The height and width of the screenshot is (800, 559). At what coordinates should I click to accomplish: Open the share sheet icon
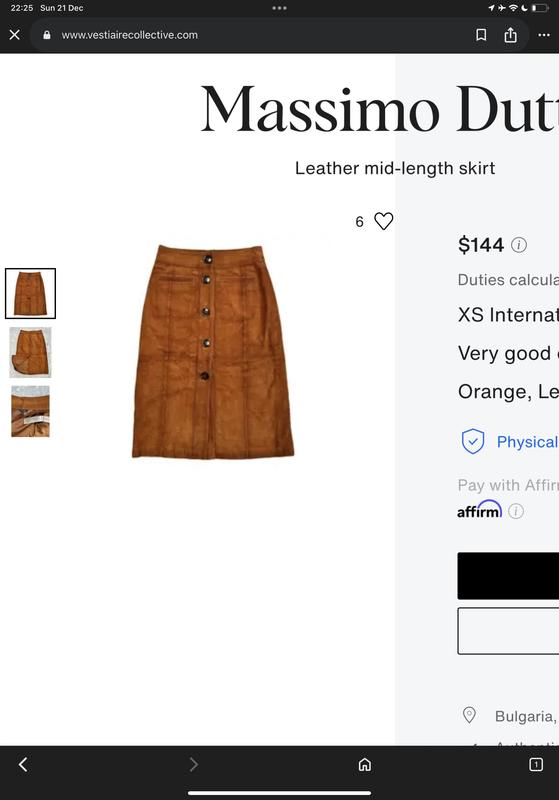[511, 35]
